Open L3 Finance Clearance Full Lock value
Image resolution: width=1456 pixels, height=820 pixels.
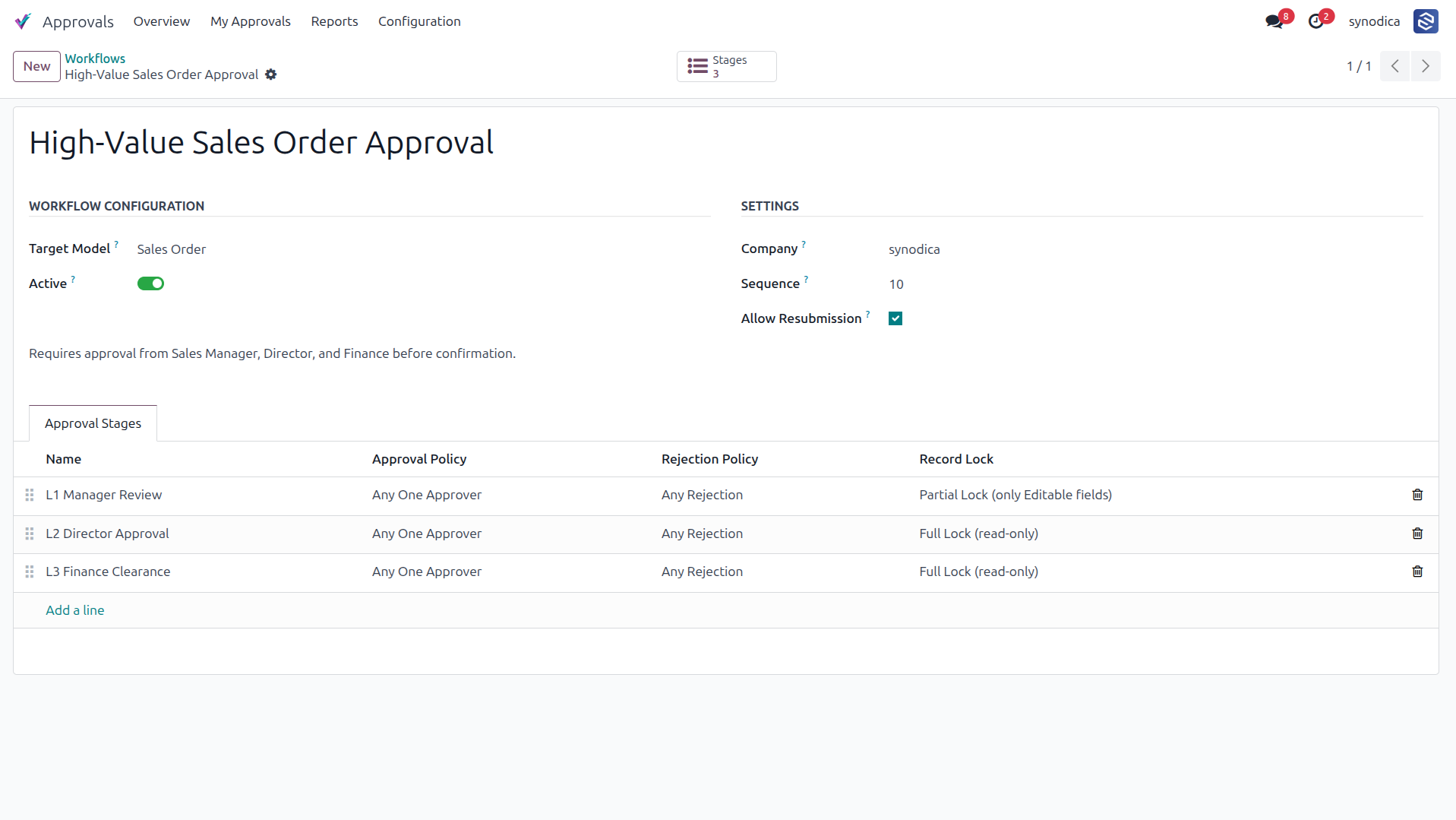point(978,571)
